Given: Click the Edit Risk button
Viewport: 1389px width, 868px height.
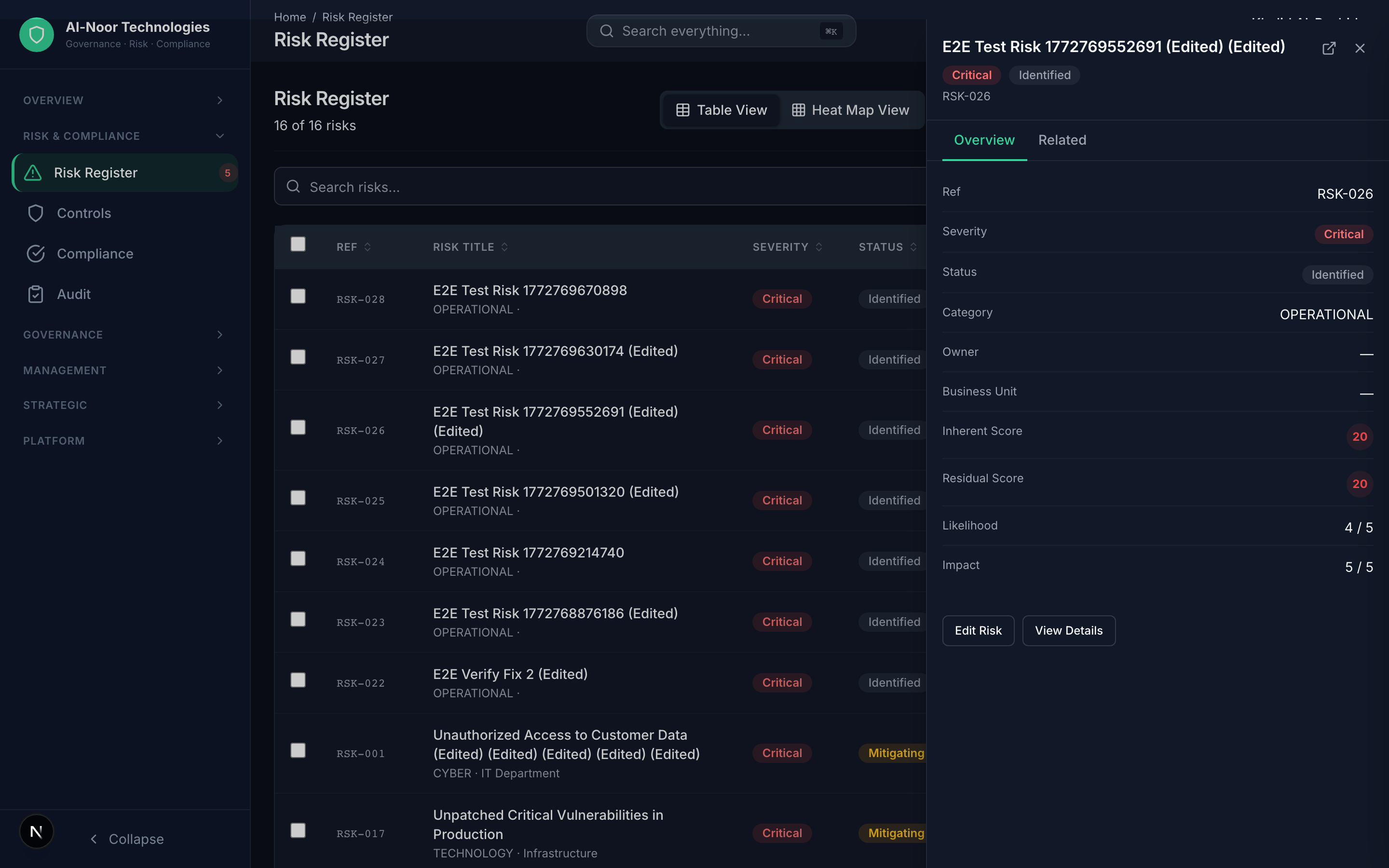Looking at the screenshot, I should coord(978,630).
